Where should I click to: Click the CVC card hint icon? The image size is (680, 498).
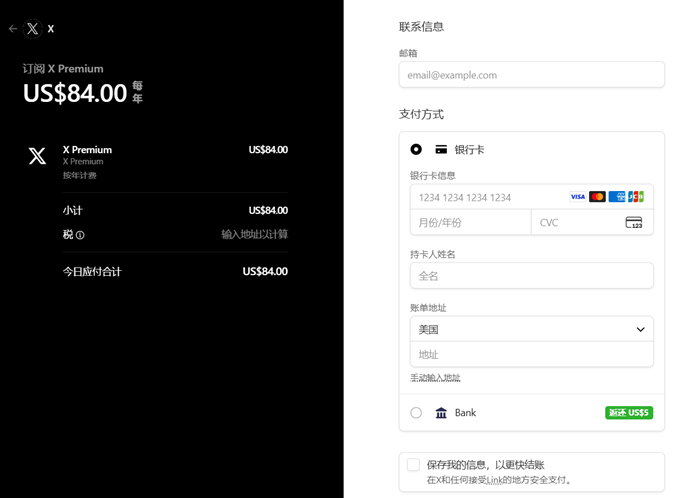click(x=634, y=222)
